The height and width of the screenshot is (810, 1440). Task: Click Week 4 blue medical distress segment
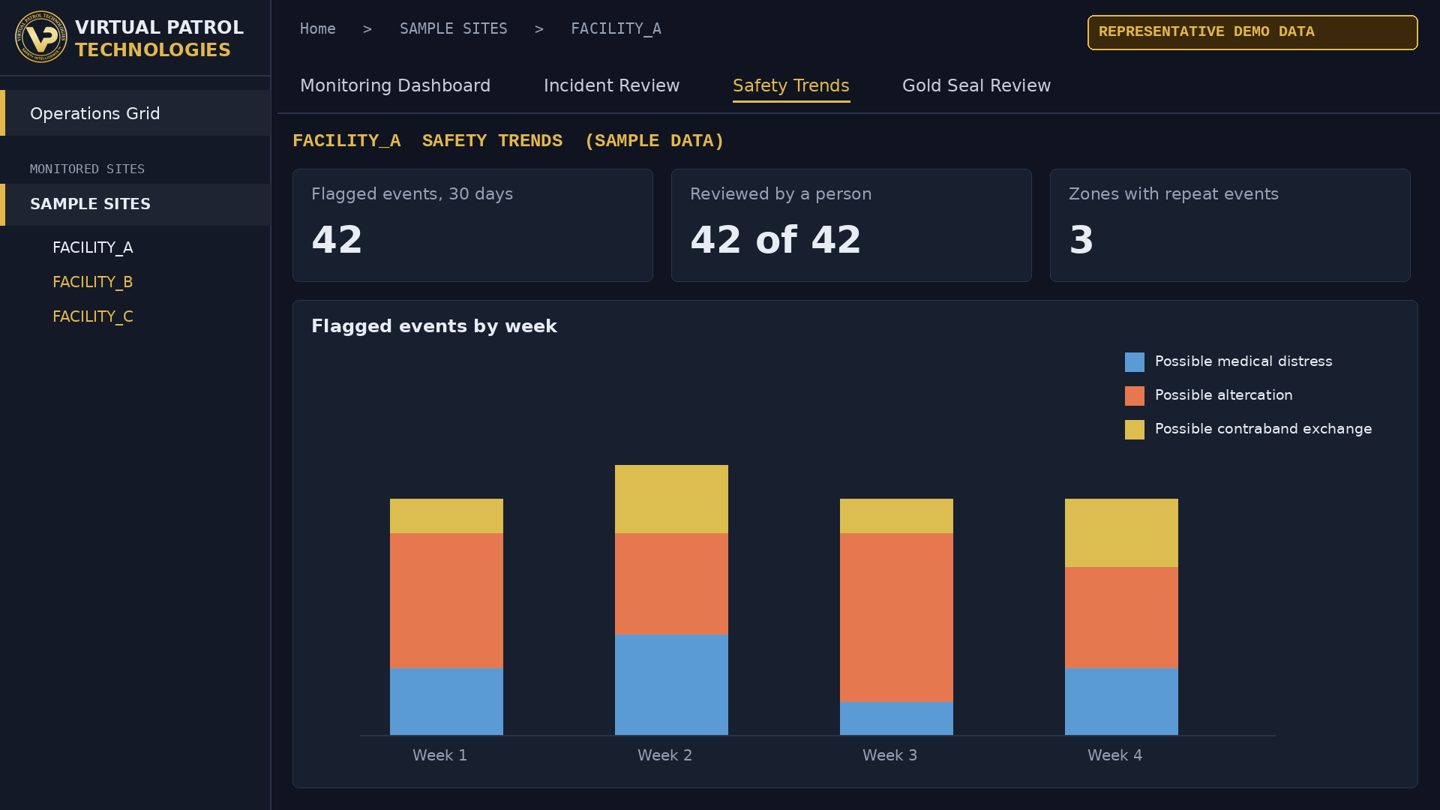pos(1121,702)
